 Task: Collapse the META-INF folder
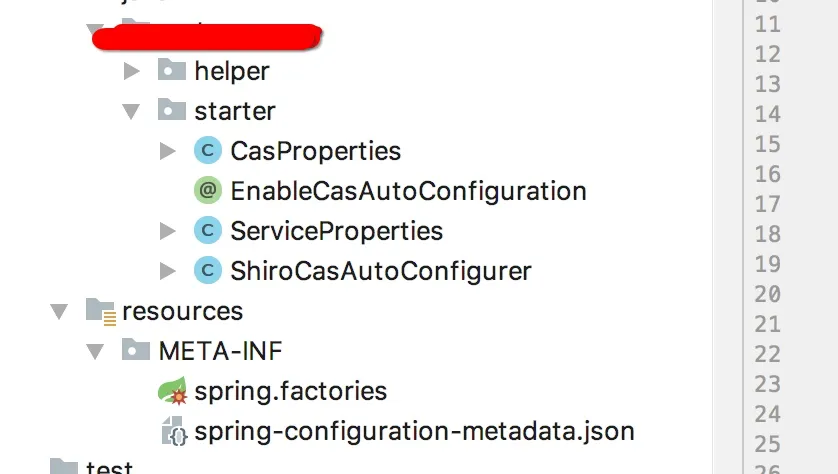[x=95, y=351]
